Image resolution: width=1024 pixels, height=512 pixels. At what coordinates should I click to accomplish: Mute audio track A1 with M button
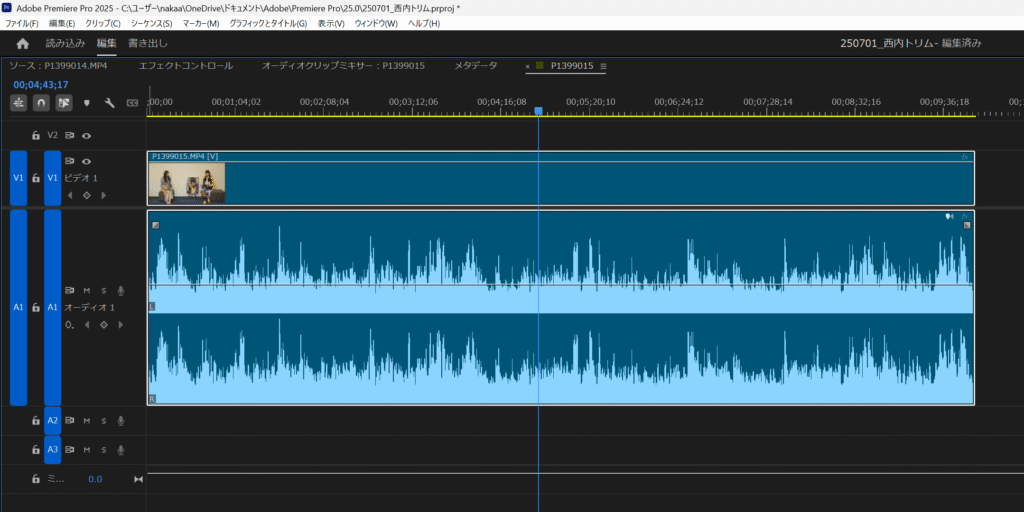click(x=87, y=291)
